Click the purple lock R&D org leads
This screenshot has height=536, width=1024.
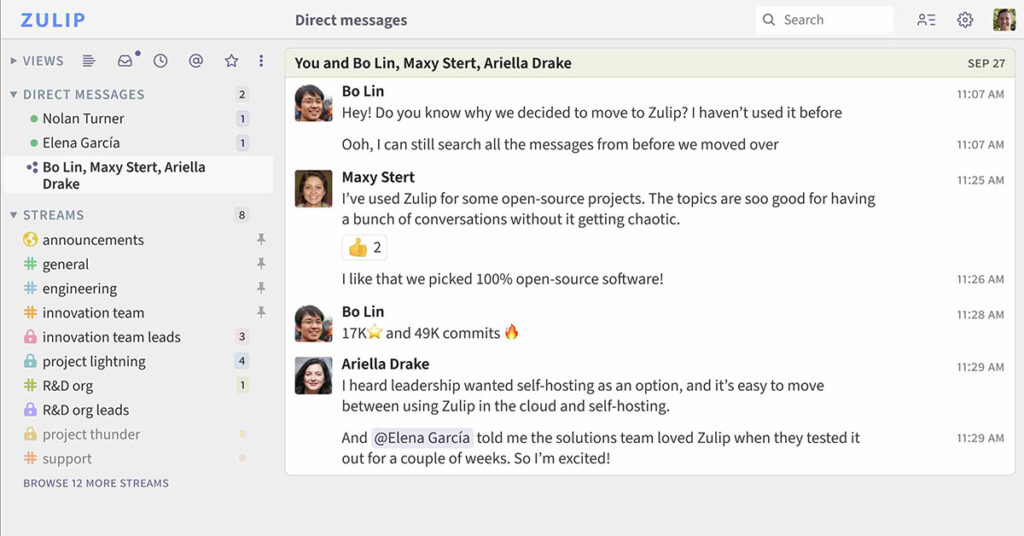(30, 410)
